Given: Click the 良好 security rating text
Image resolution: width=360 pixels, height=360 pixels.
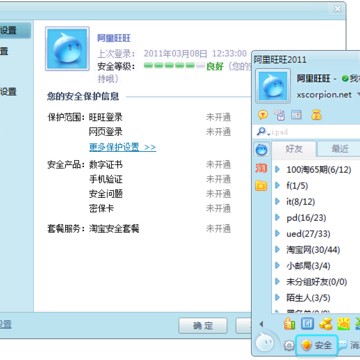Looking at the screenshot, I should 215,66.
